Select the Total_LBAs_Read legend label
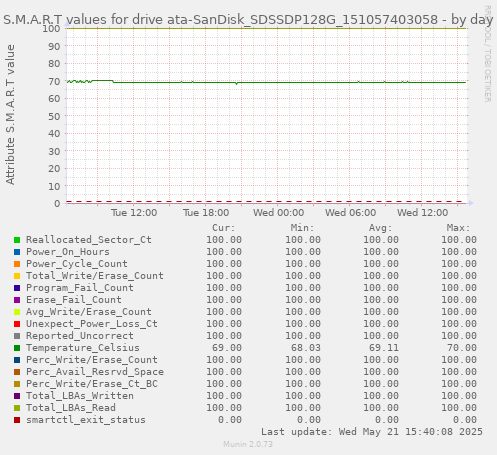Image resolution: width=497 pixels, height=455 pixels. 71,408
